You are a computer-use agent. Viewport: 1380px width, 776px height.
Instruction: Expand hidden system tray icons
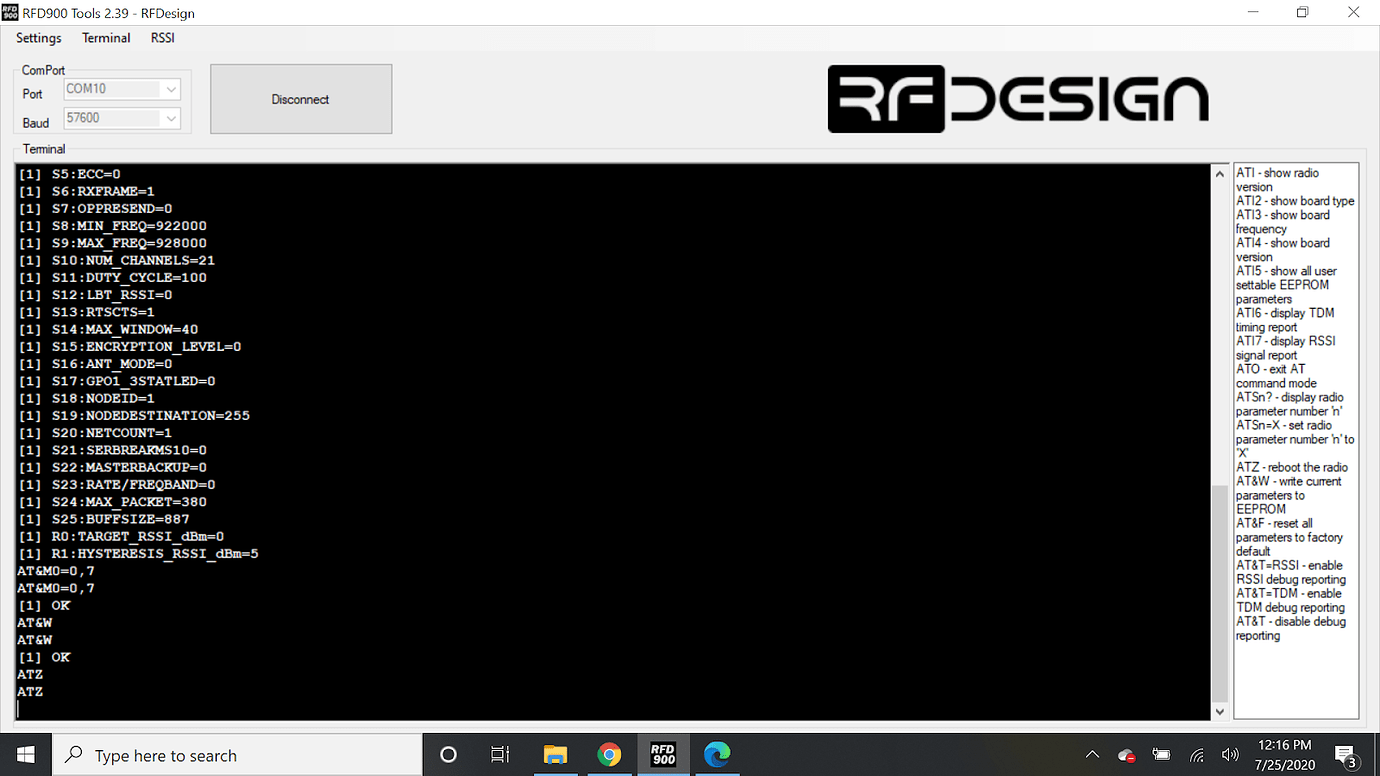(x=1092, y=755)
